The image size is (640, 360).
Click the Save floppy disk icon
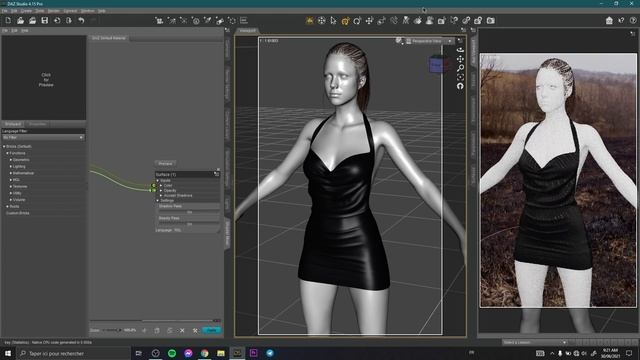(44, 20)
